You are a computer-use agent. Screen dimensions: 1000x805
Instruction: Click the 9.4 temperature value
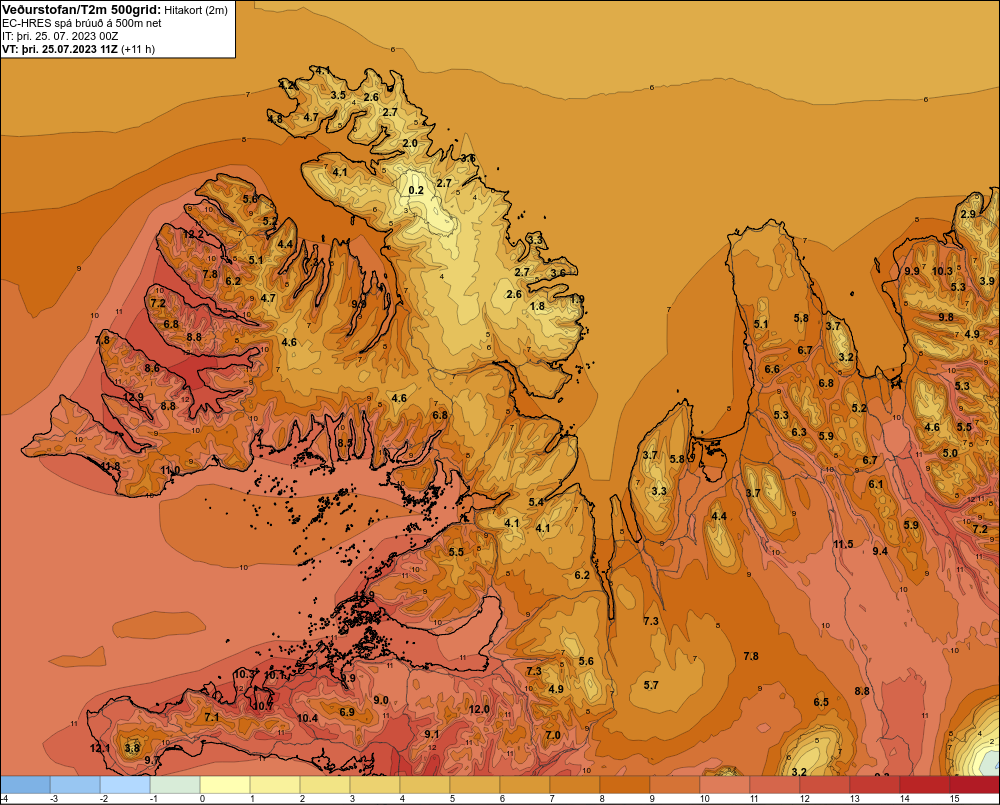(880, 550)
